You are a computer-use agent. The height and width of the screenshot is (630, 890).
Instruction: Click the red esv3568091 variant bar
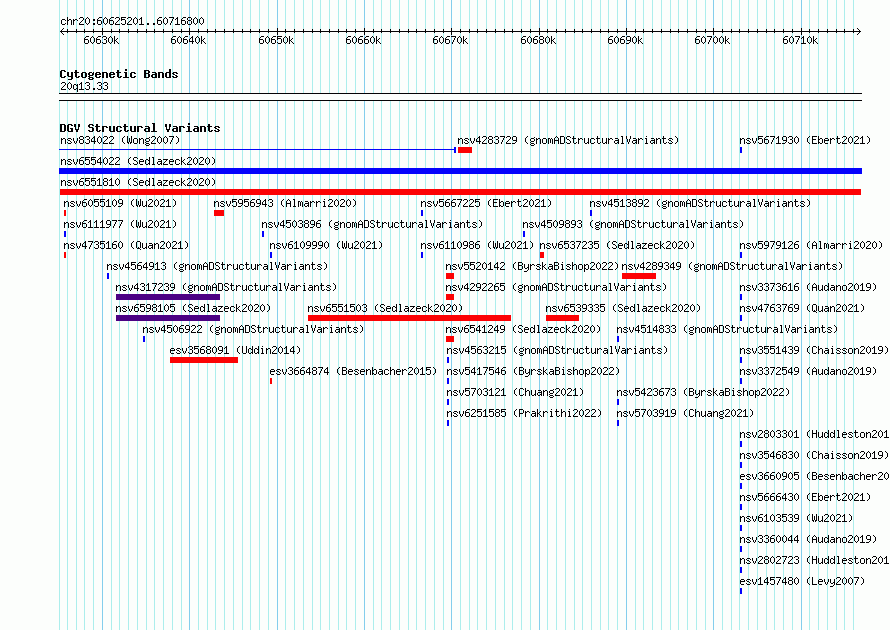point(204,360)
